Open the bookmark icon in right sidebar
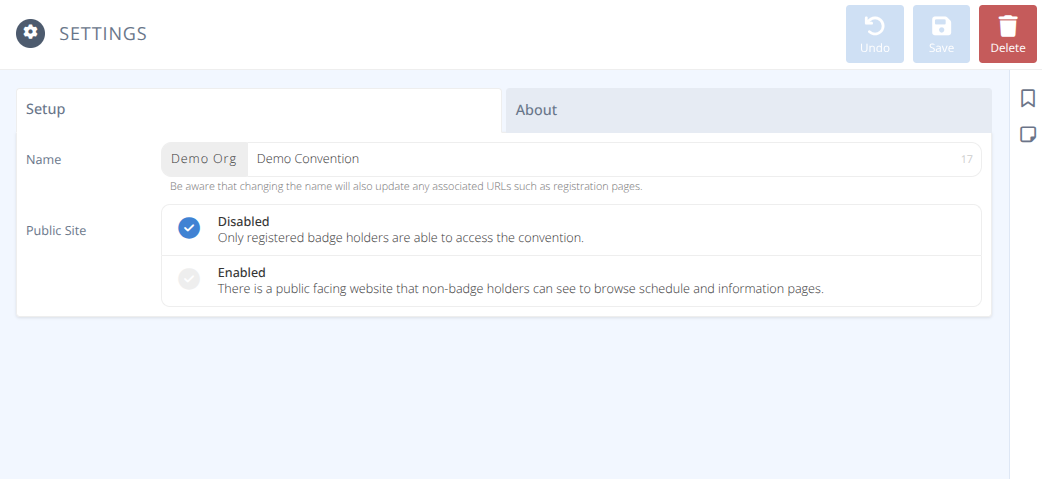Screen dimensions: 1042x479 point(1027,98)
